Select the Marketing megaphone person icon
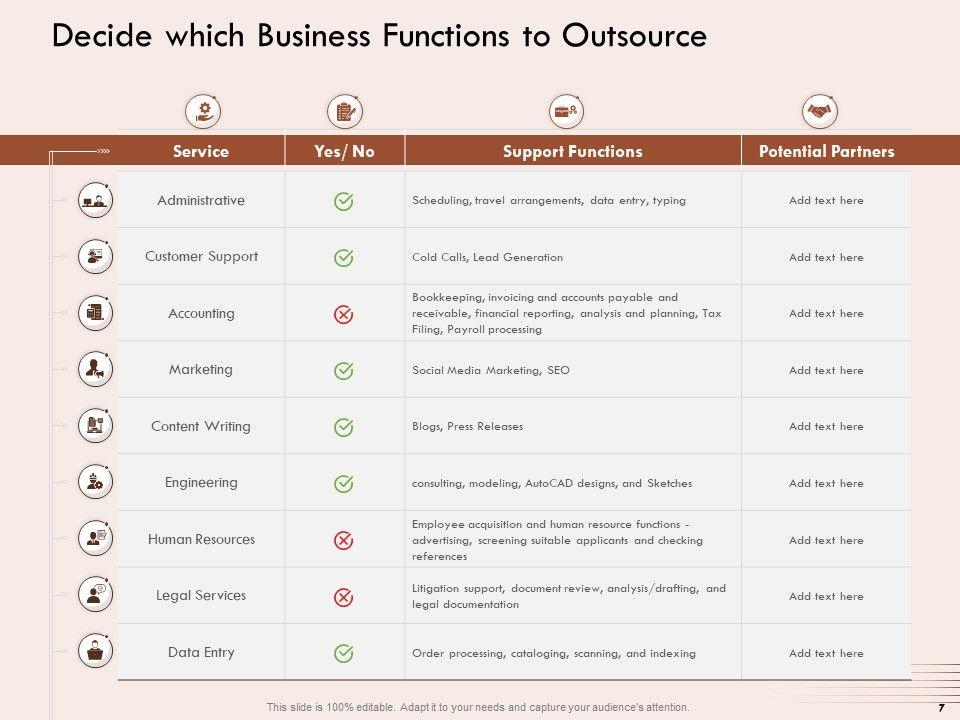 click(95, 370)
